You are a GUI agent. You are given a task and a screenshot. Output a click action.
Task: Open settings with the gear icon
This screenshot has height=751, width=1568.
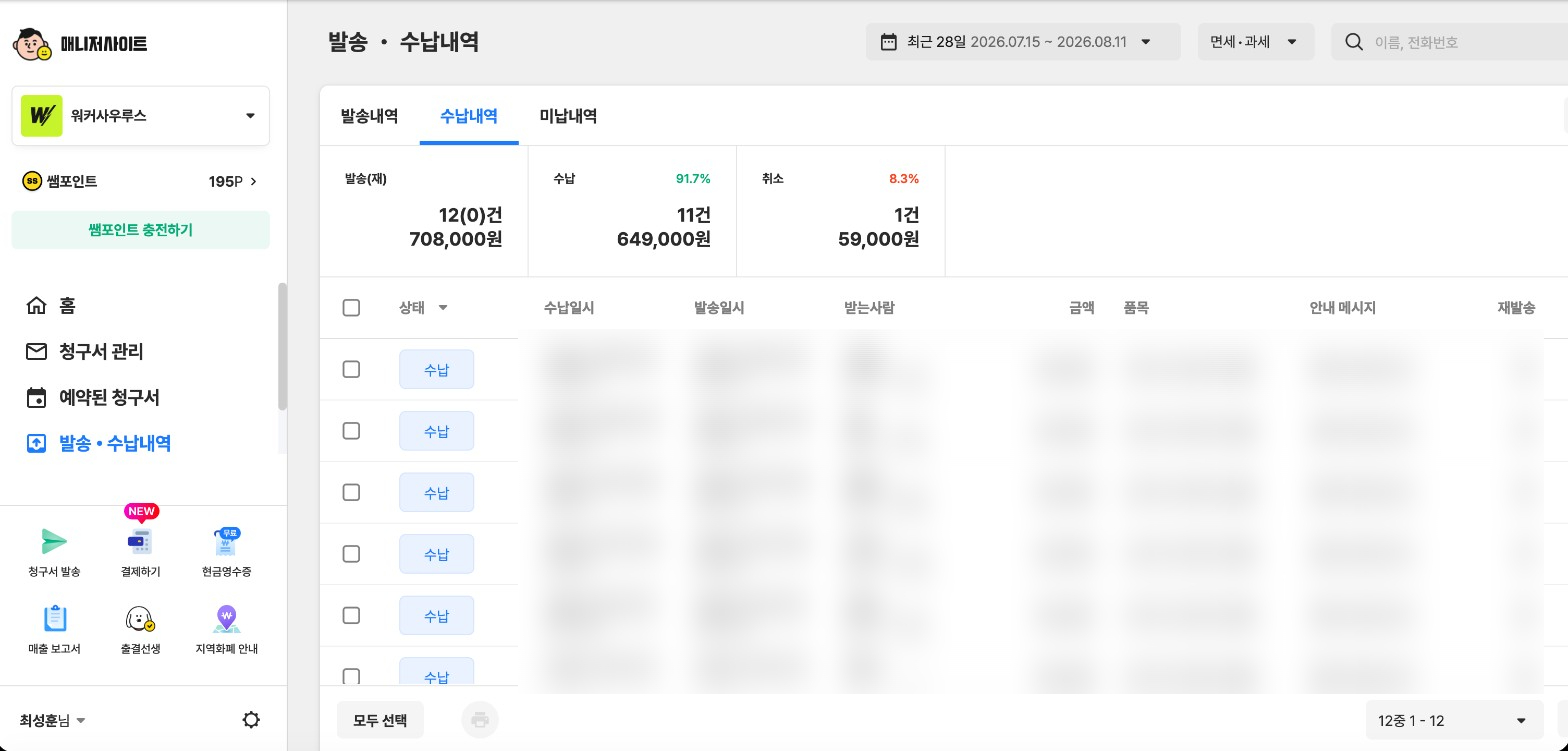pos(251,720)
